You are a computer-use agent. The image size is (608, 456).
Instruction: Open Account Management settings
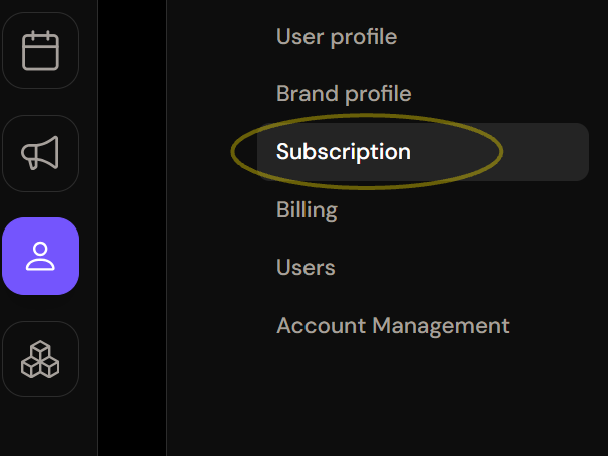[392, 325]
